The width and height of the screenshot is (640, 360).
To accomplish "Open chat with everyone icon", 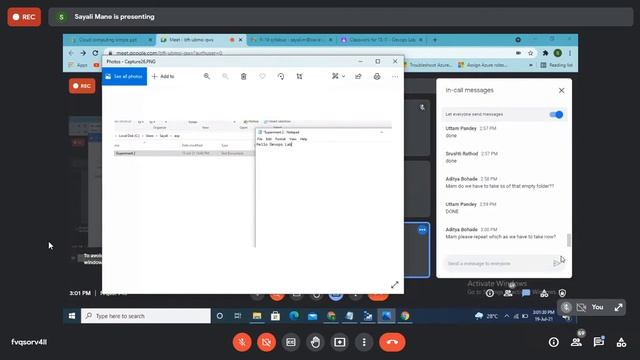I will (599, 342).
